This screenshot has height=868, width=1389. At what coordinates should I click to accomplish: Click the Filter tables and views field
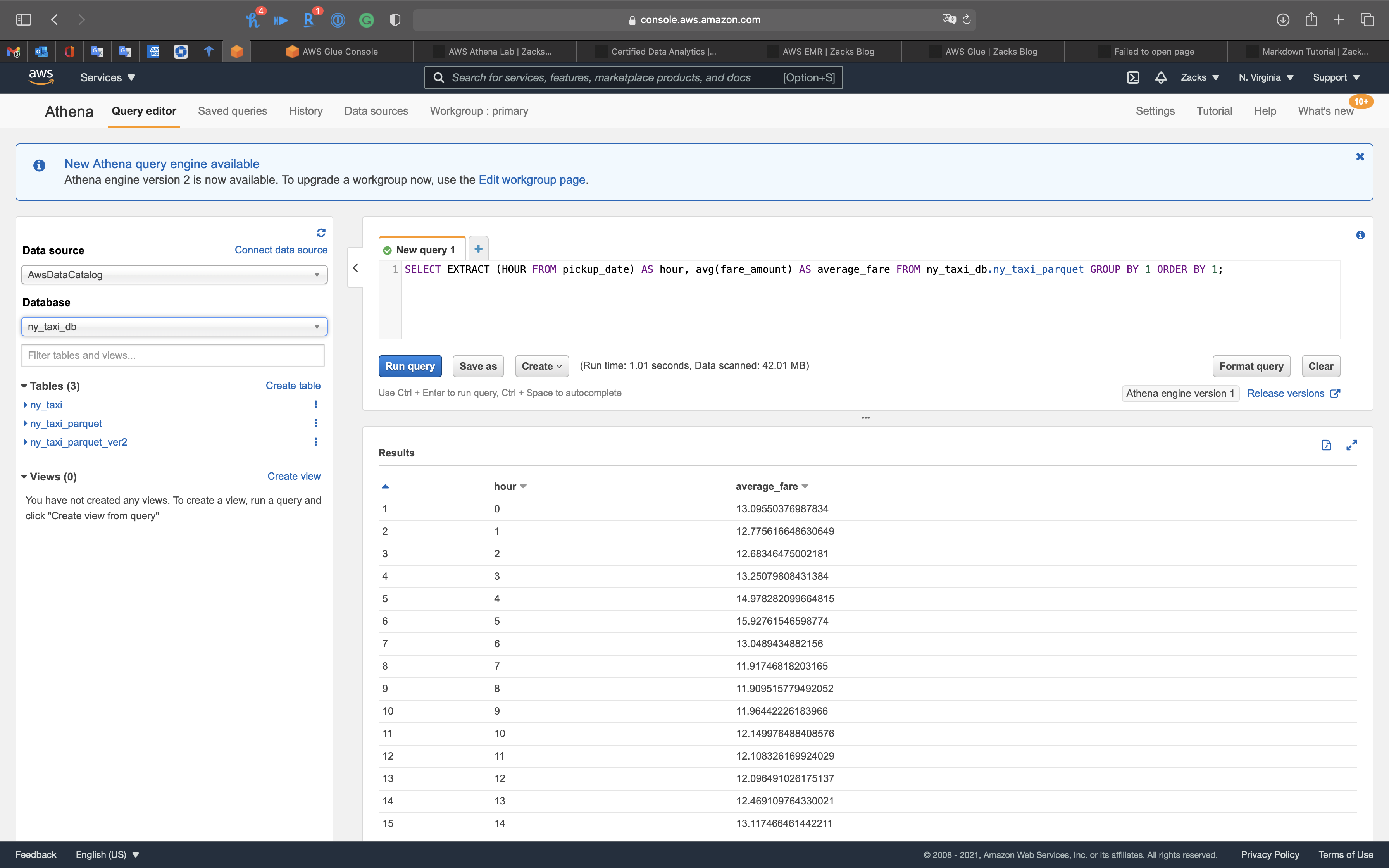(x=173, y=355)
